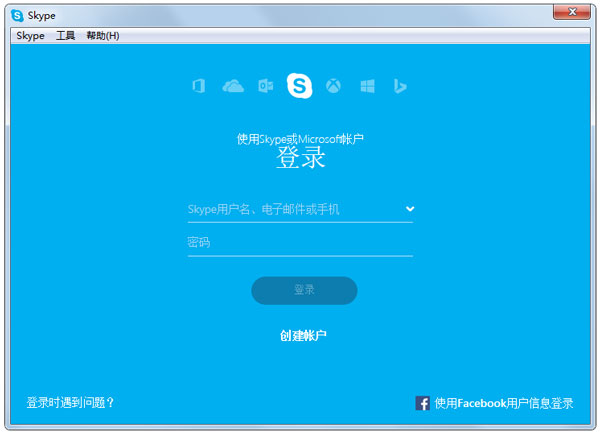The width and height of the screenshot is (600, 434).
Task: Click the Bing icon
Action: (400, 86)
